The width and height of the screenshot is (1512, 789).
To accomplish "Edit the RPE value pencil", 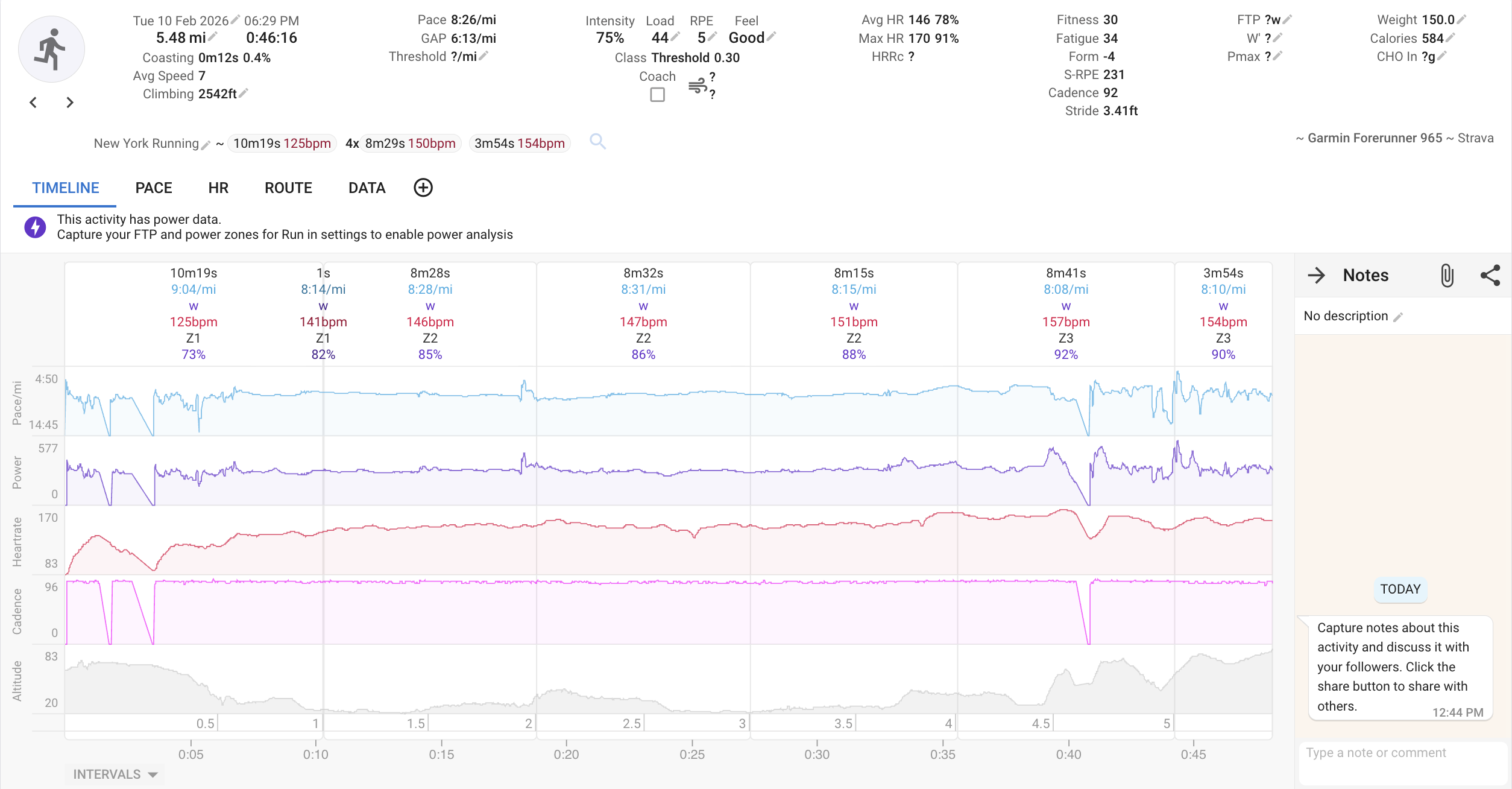I will [712, 37].
